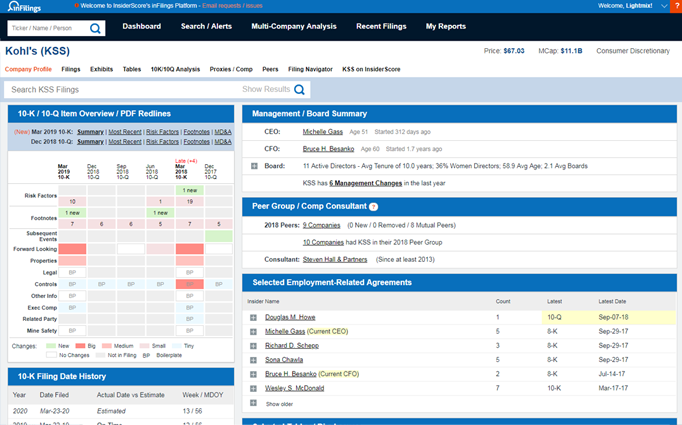Click the Consumer Discretionary sector label

coord(633,51)
